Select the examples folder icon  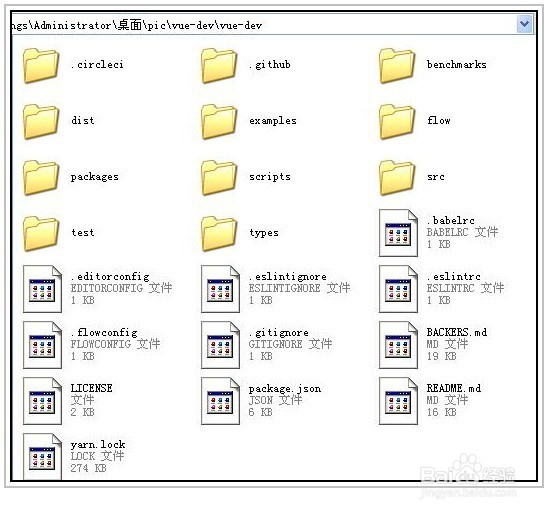point(219,122)
